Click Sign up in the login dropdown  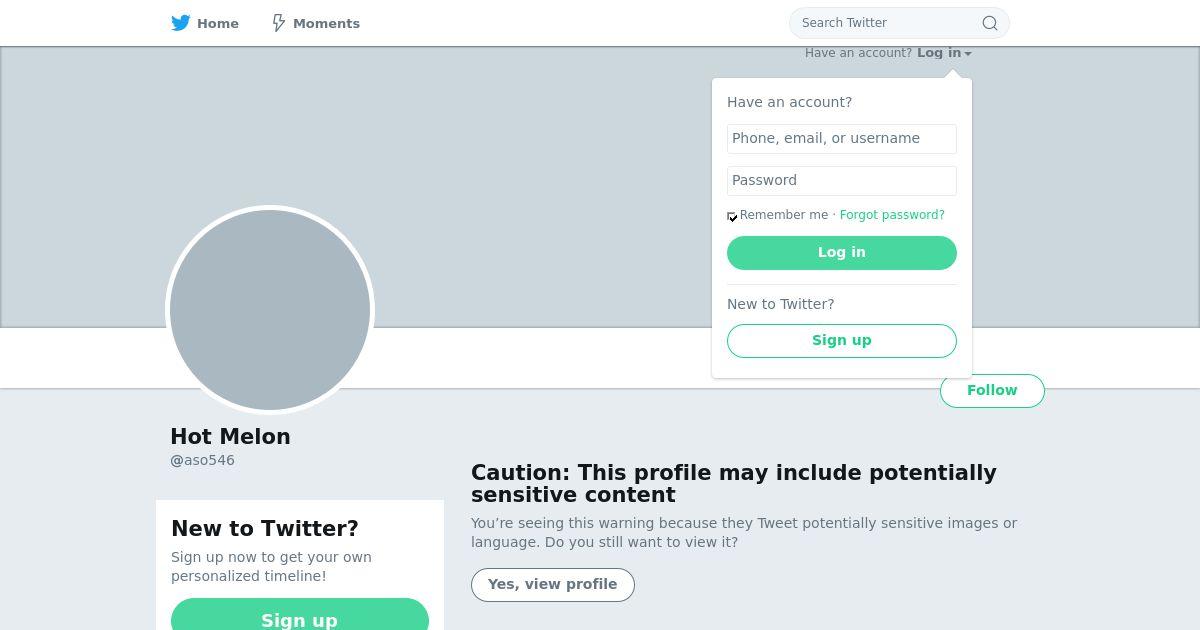[x=841, y=341]
